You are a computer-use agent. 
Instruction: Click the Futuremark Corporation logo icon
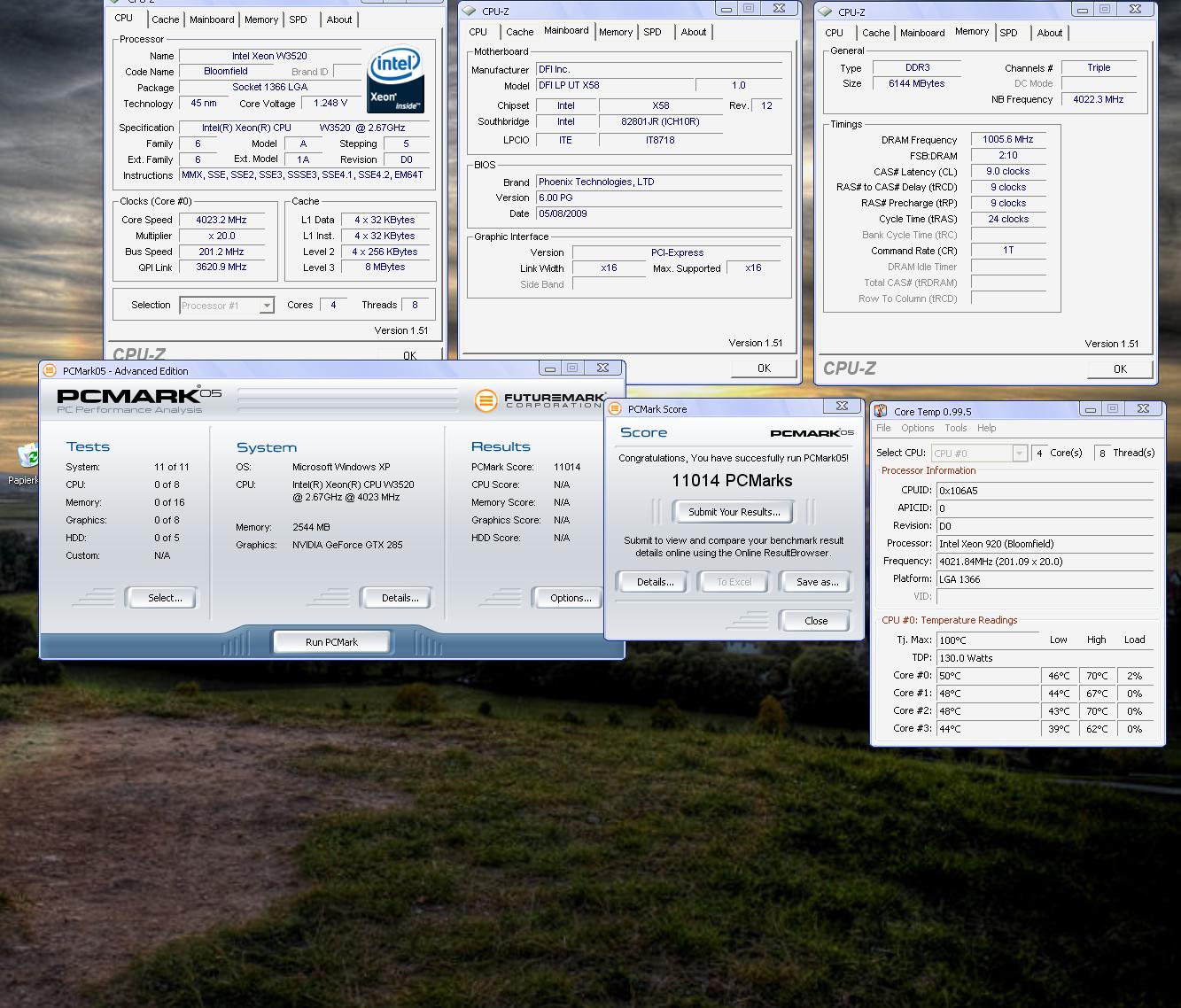486,400
